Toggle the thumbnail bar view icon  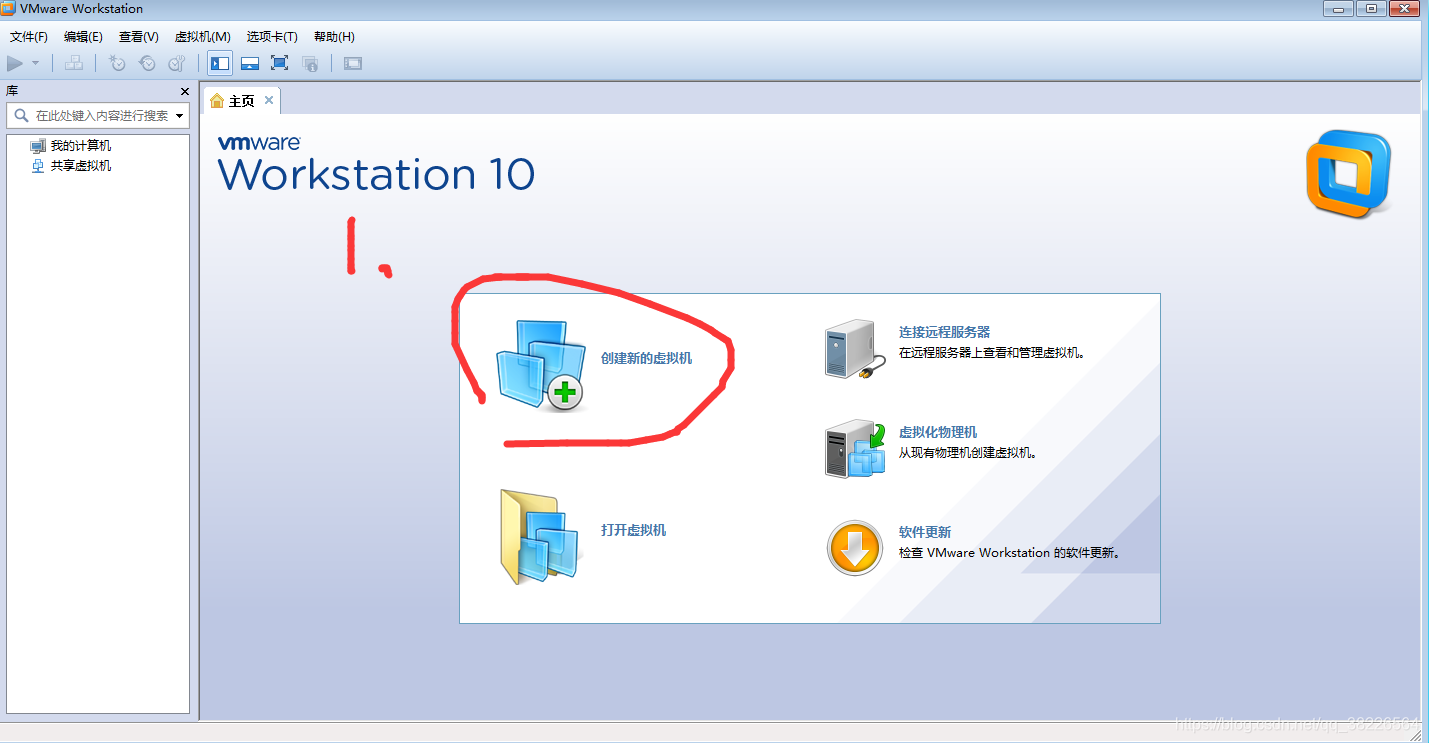click(x=250, y=63)
